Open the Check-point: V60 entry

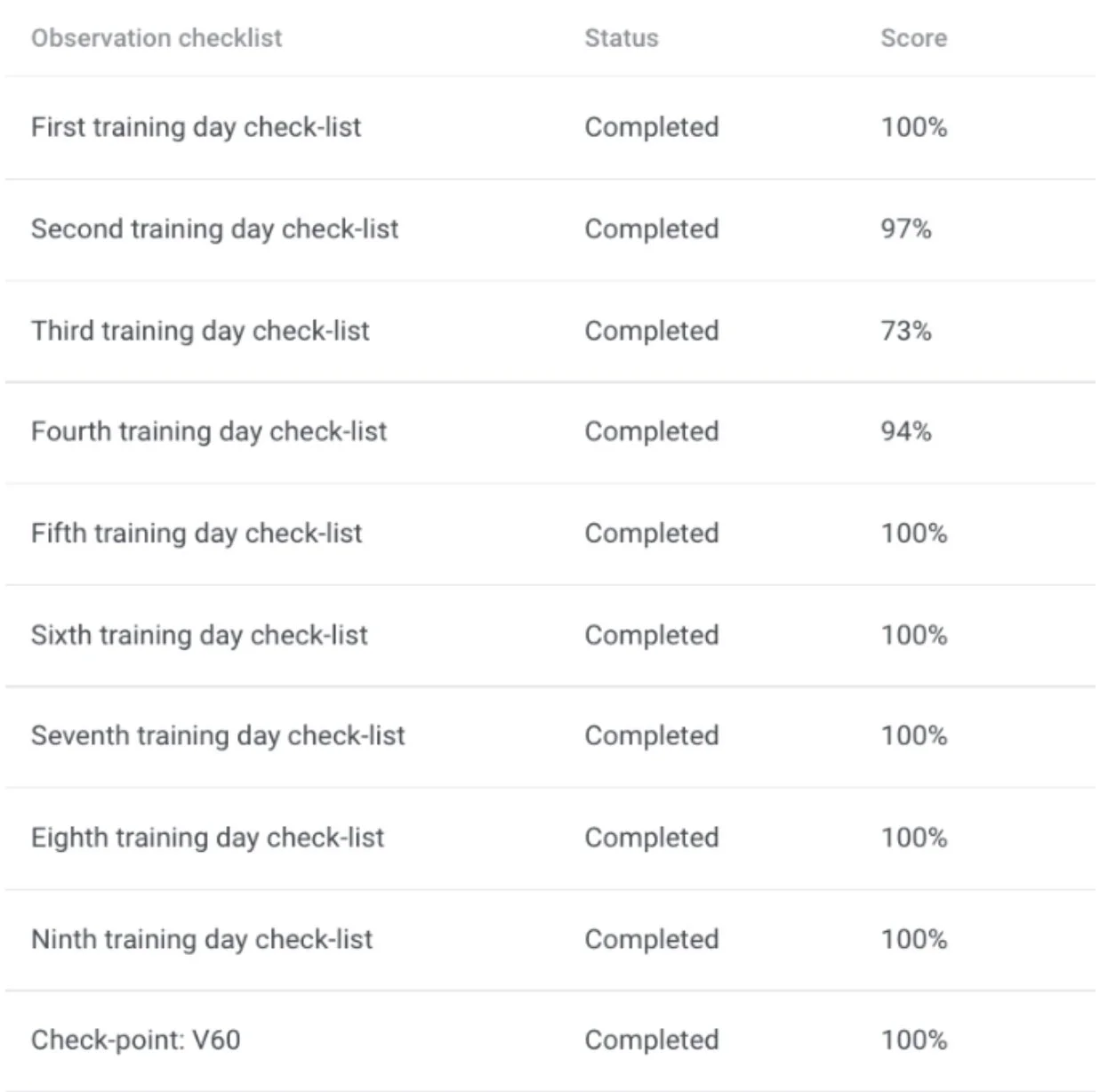pos(136,1040)
